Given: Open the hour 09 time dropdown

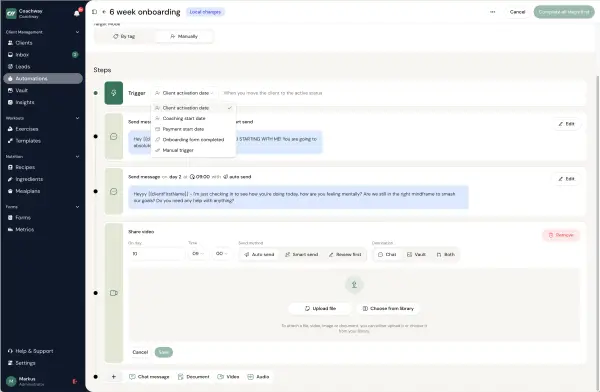Looking at the screenshot, I should [x=198, y=254].
